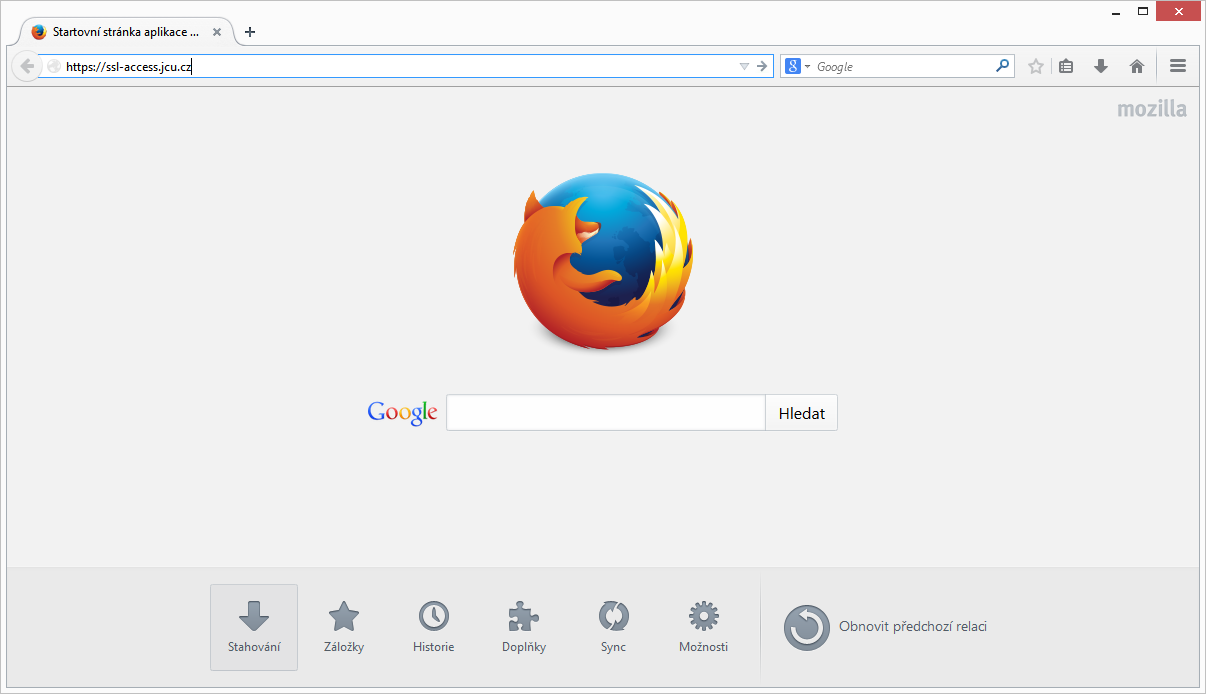Image resolution: width=1206 pixels, height=694 pixels.
Task: Click the search magnifier icon
Action: (x=1003, y=66)
